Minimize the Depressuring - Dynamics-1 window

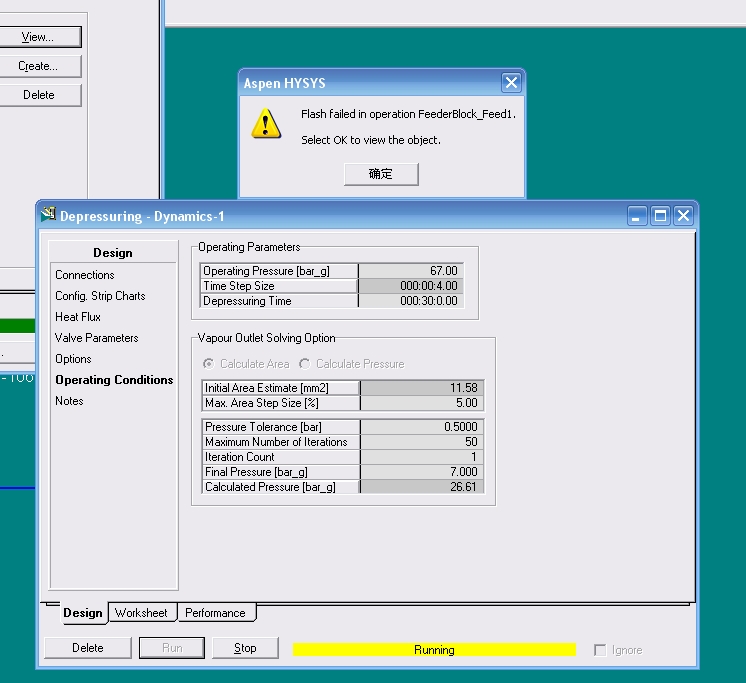tap(637, 216)
